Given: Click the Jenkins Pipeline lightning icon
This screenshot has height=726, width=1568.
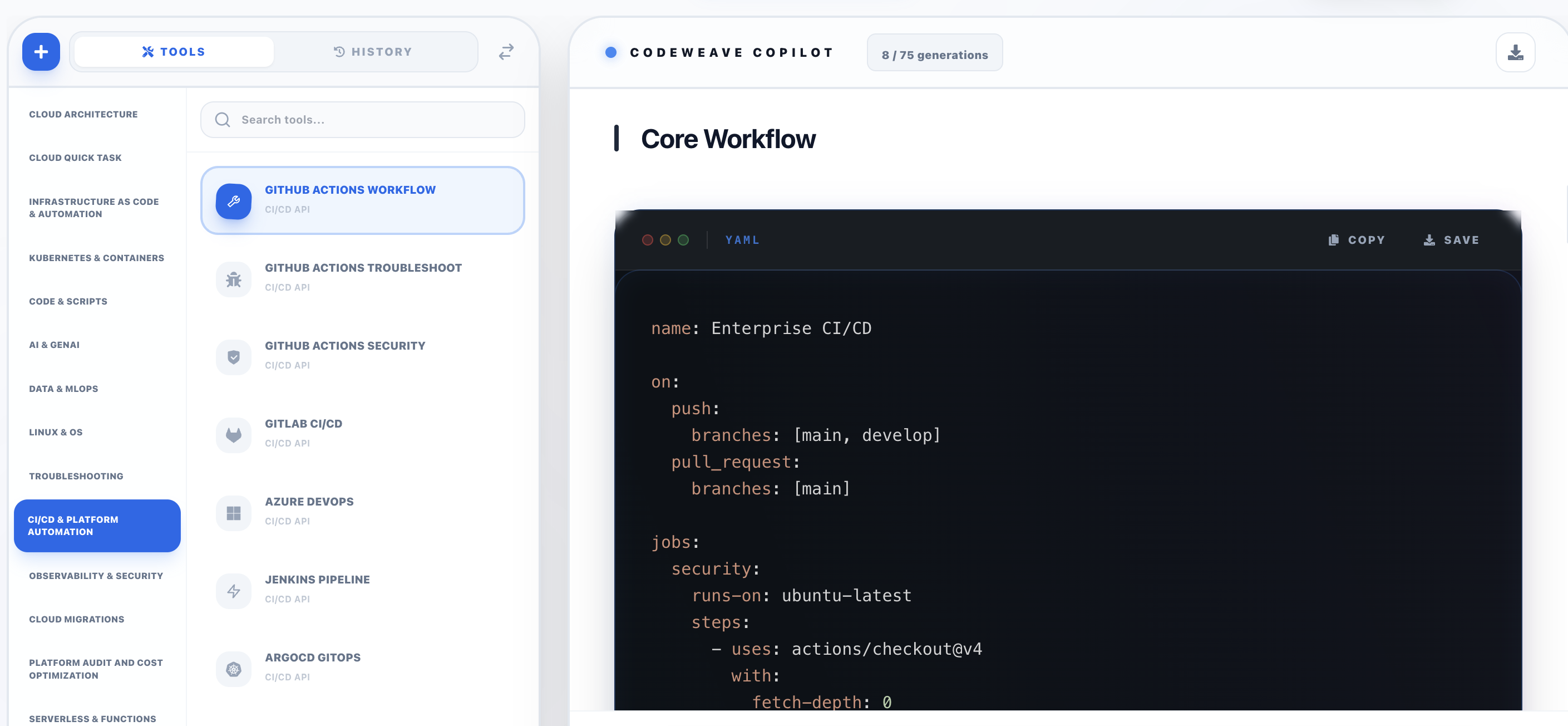Looking at the screenshot, I should click(233, 591).
